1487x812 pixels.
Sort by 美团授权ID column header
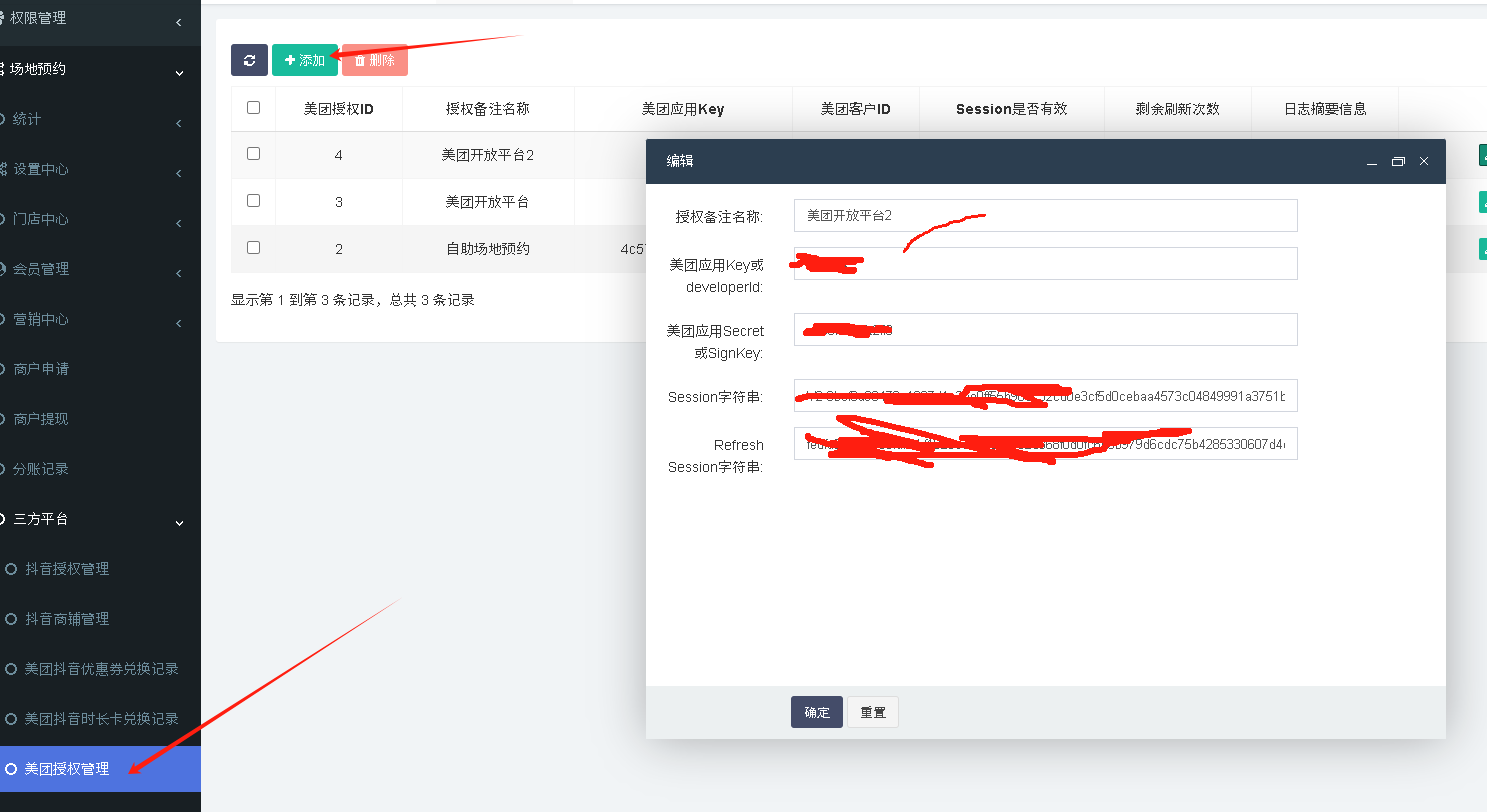(339, 109)
